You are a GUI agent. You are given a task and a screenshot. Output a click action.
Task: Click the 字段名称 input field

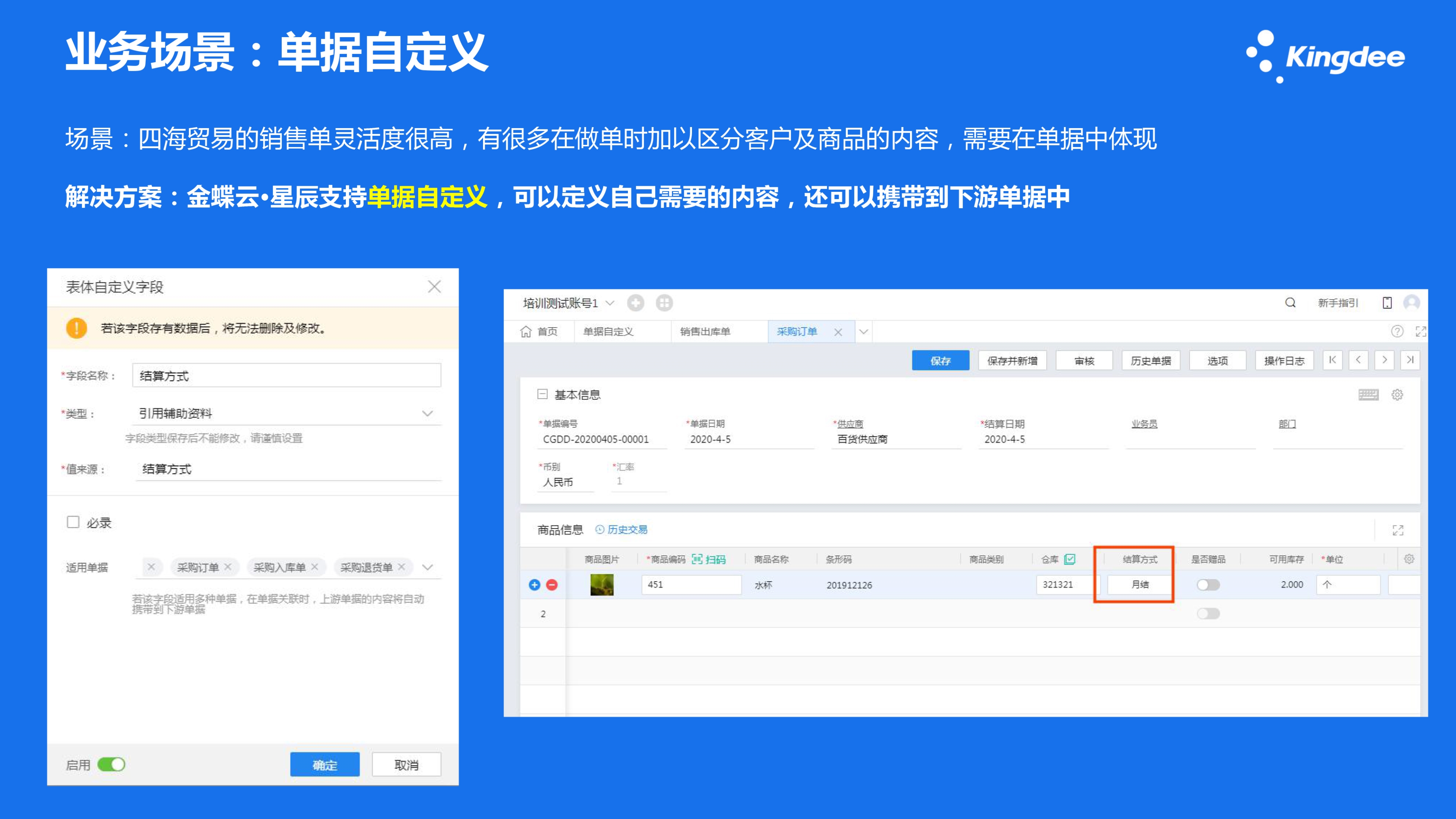tap(286, 375)
